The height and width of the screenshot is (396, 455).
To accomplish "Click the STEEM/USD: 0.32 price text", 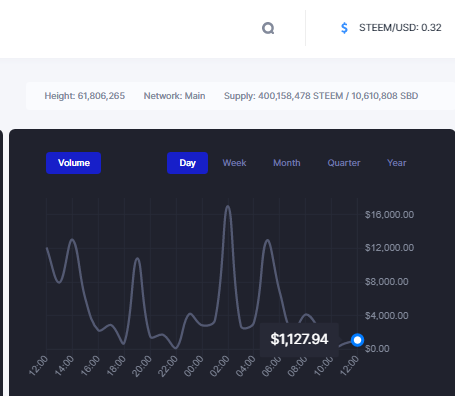I will click(x=400, y=28).
